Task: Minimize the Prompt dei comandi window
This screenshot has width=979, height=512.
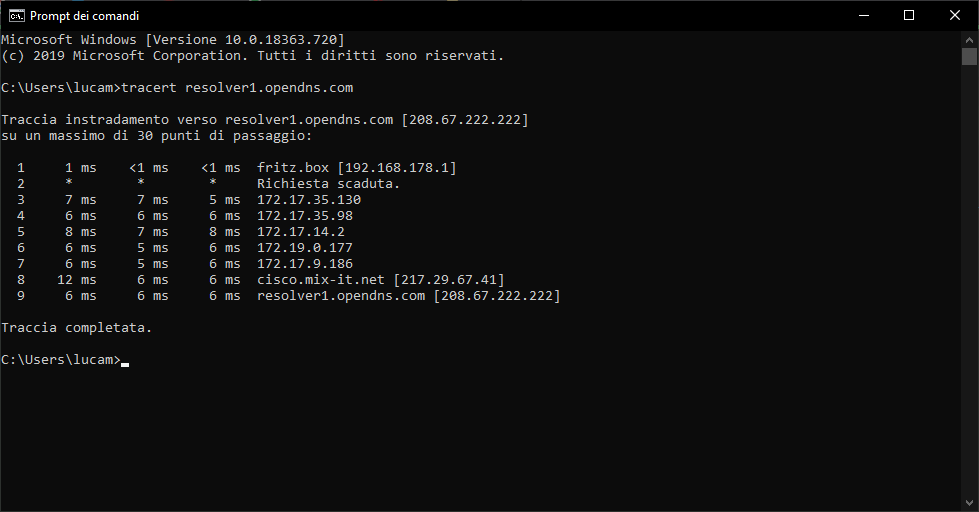Action: coord(863,16)
